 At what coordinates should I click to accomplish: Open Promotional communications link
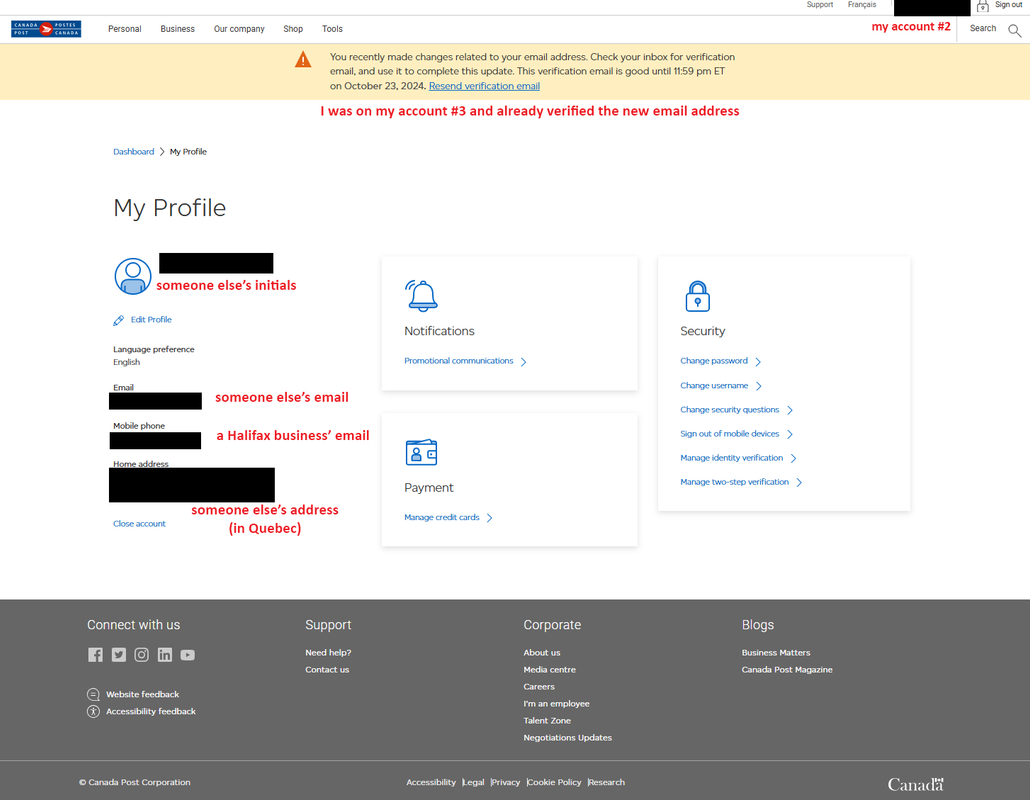click(459, 361)
